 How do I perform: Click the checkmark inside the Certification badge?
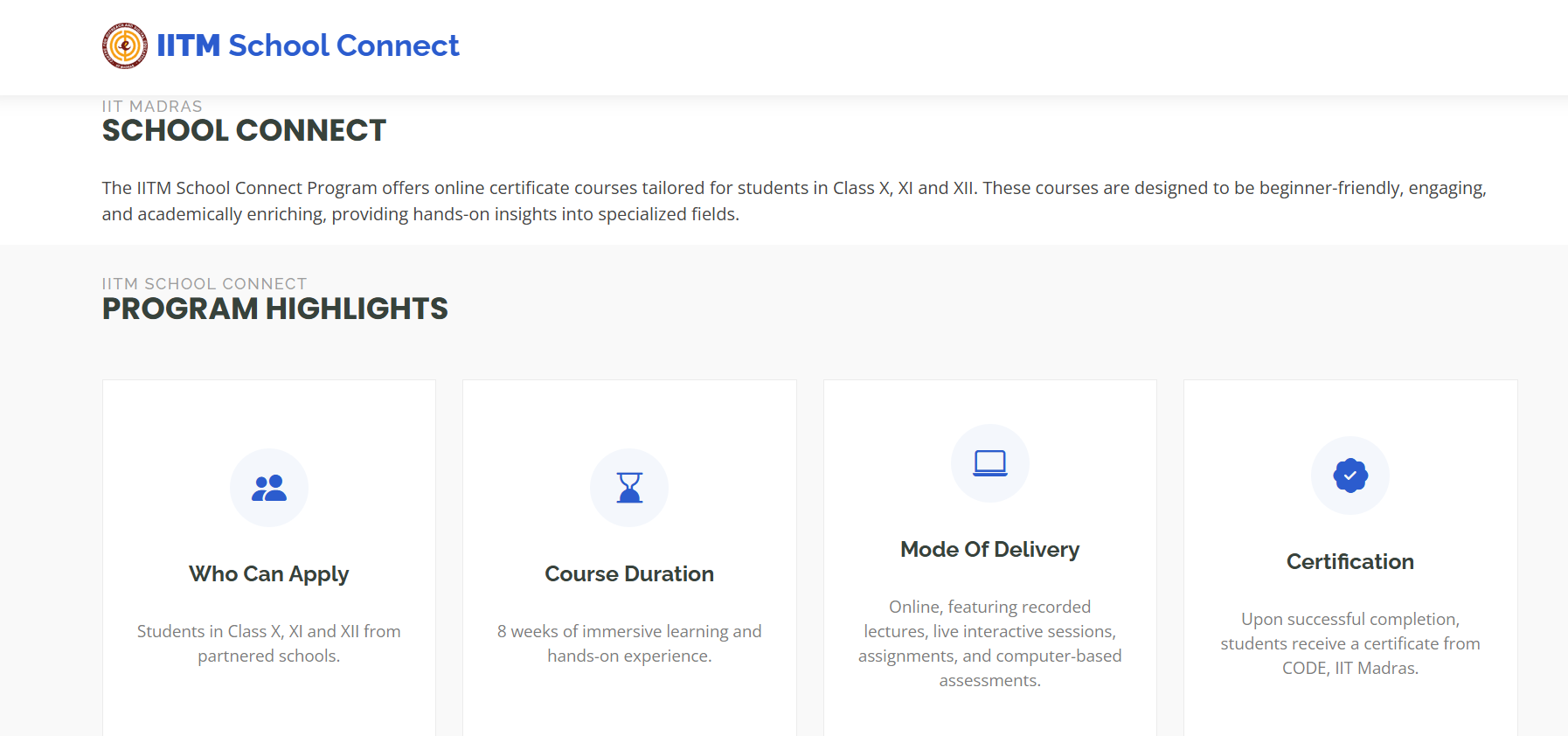tap(1349, 476)
